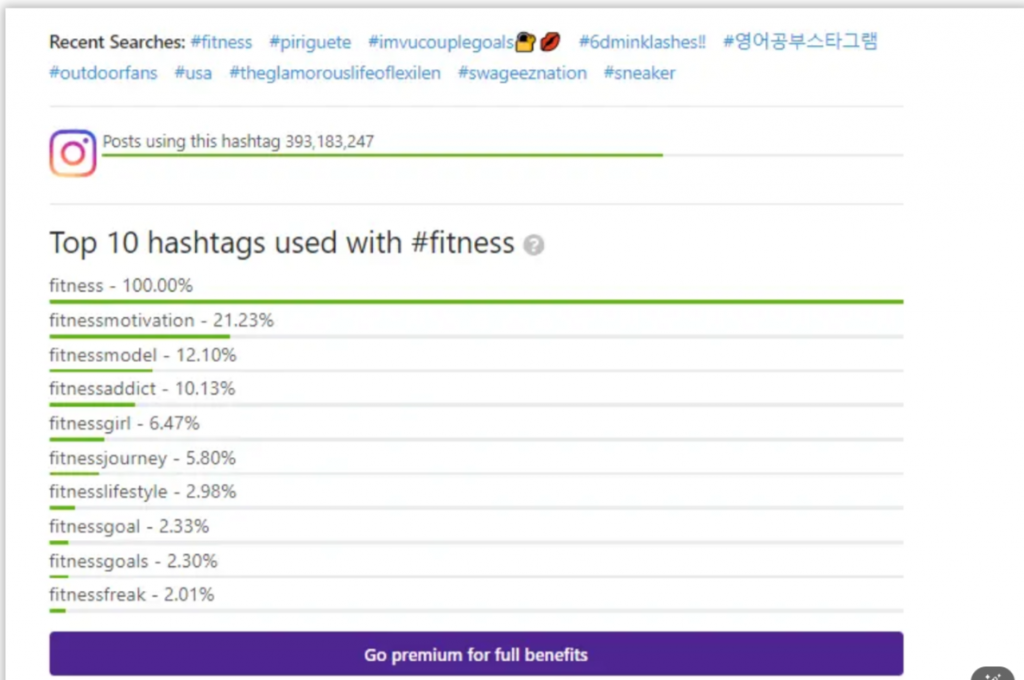
Task: Click the posts count progress bar
Action: [x=382, y=155]
